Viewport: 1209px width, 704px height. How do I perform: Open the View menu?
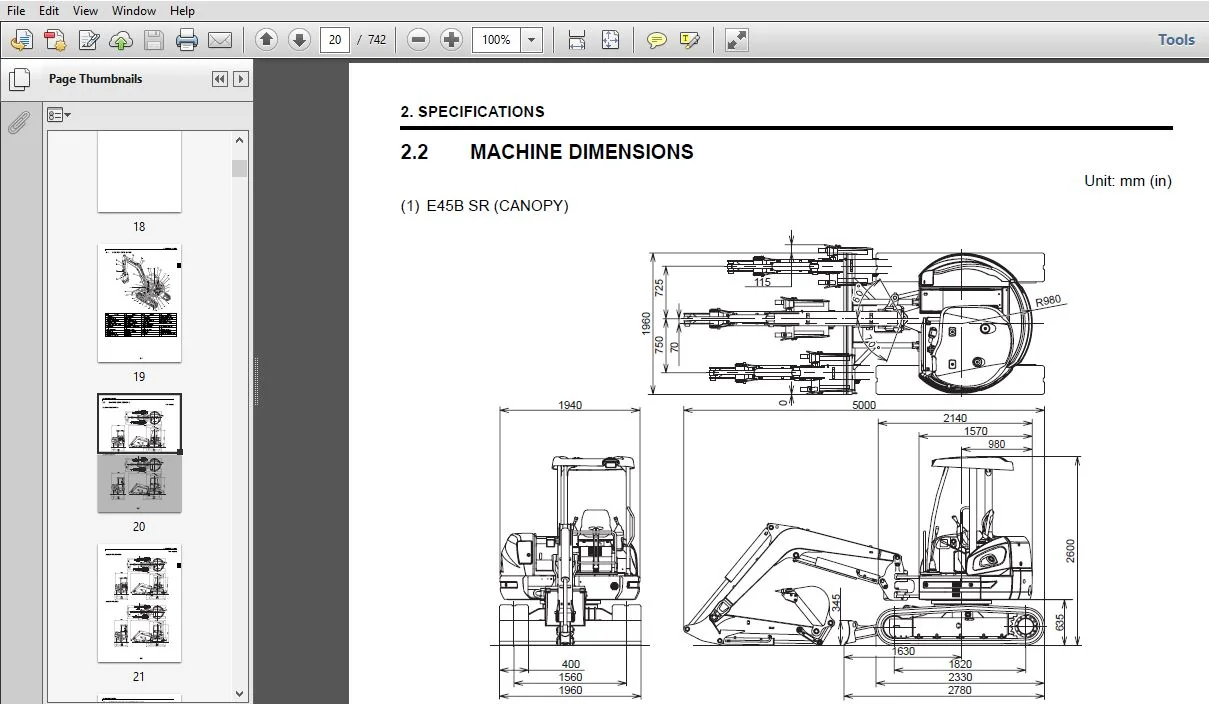click(86, 10)
